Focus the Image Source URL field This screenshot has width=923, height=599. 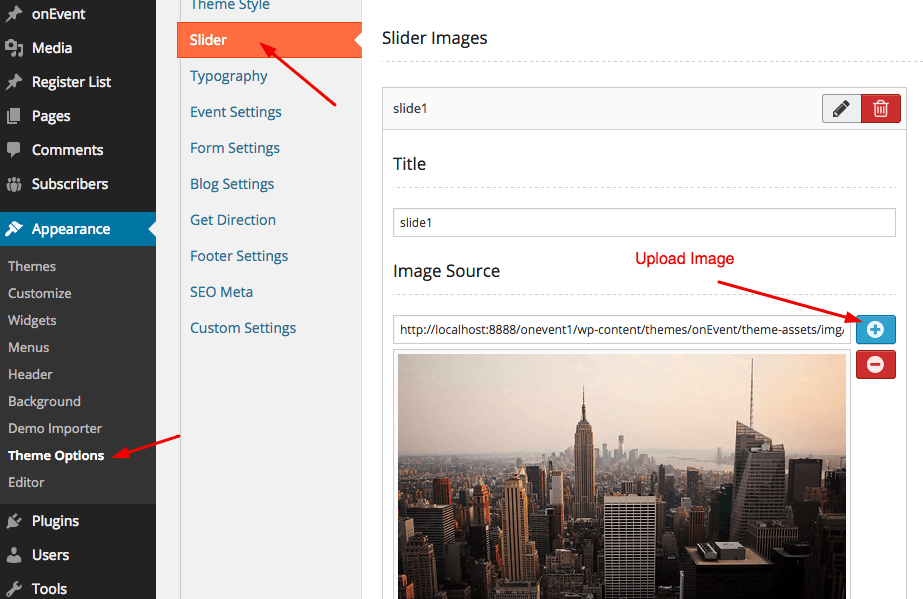pyautogui.click(x=621, y=329)
